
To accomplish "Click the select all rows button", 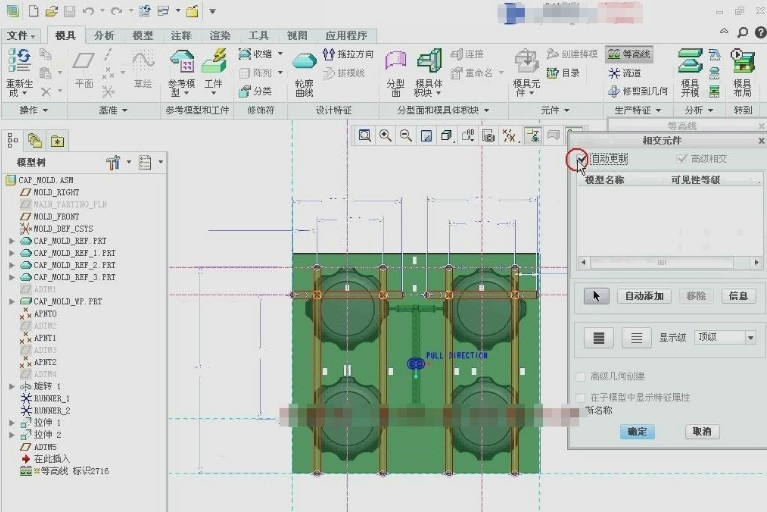I will (599, 337).
